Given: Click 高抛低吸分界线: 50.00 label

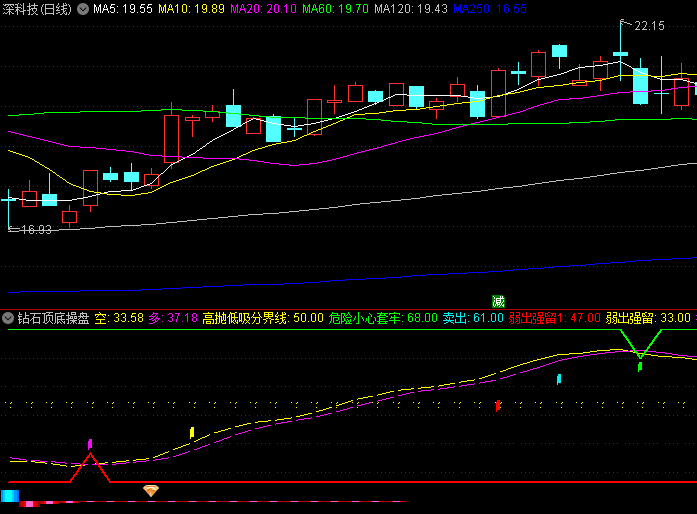Looking at the screenshot, I should click(263, 318).
